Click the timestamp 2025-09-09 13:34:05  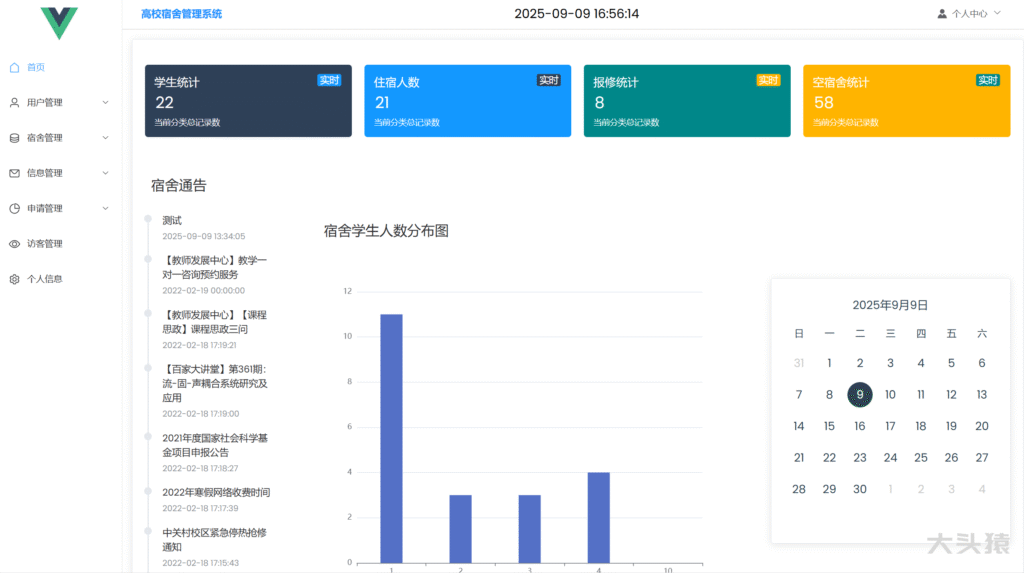coord(204,237)
